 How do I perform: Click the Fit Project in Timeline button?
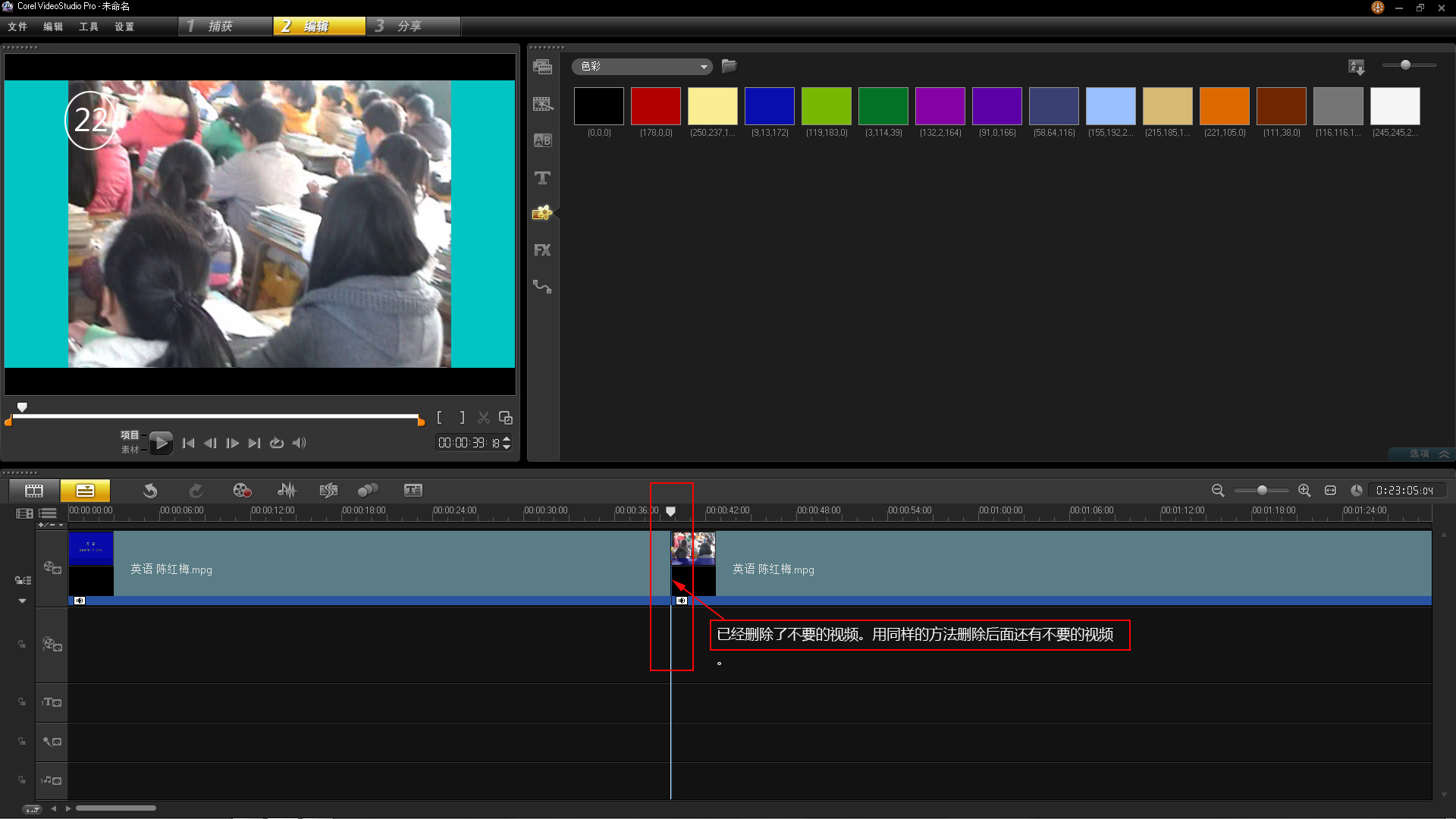1330,491
